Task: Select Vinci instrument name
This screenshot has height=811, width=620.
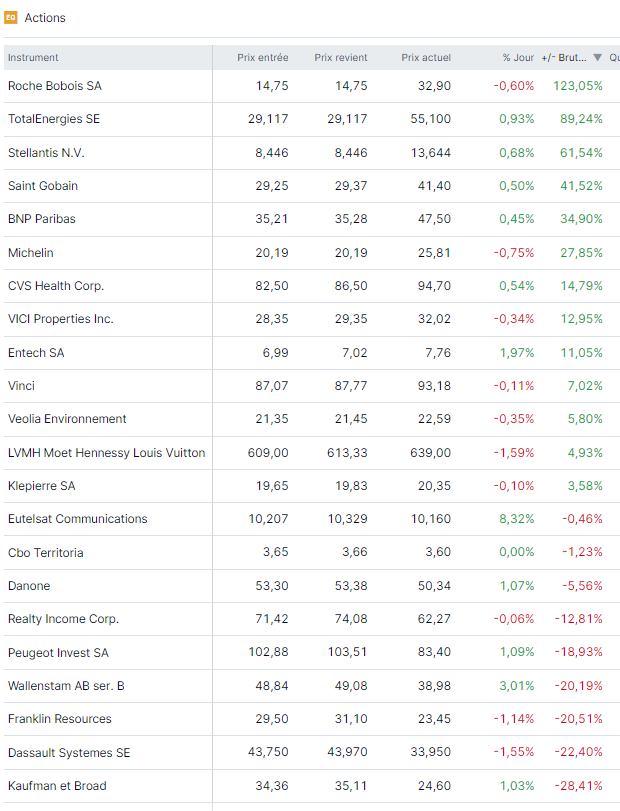Action: coord(21,386)
